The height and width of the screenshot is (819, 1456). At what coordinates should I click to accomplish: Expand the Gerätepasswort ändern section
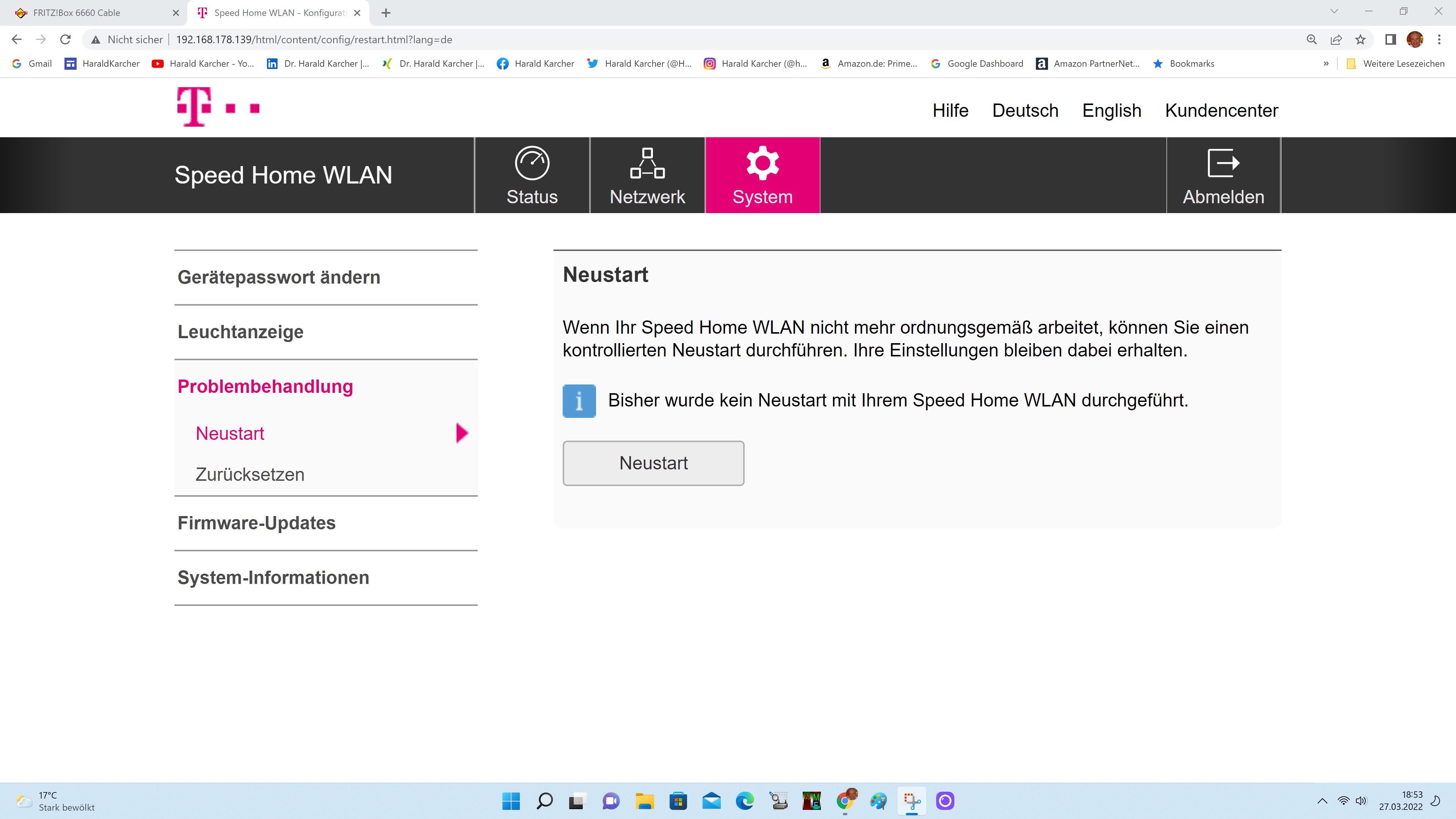(279, 278)
